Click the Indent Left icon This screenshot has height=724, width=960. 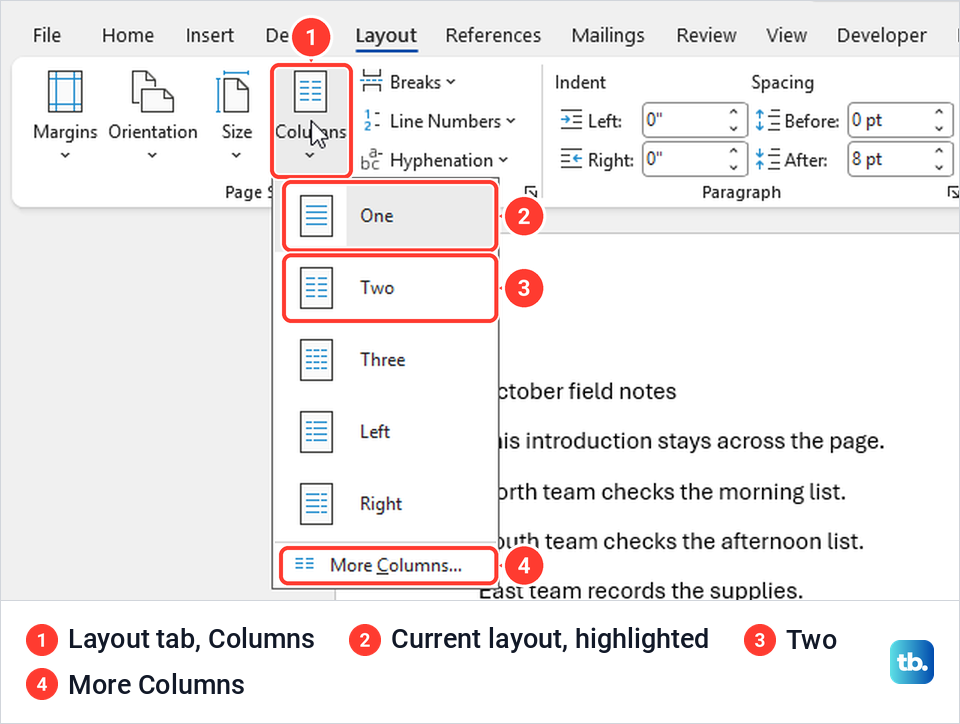pos(571,120)
